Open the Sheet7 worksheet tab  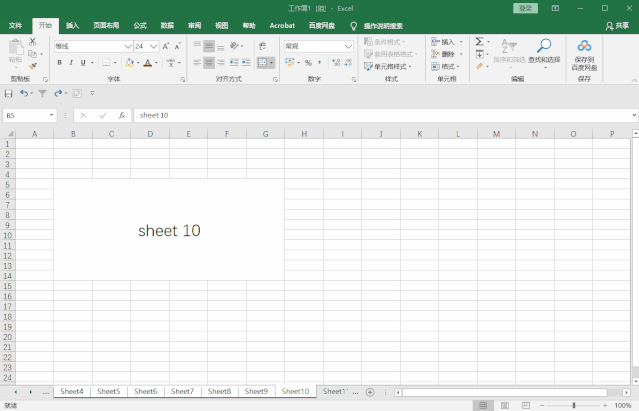pyautogui.click(x=182, y=391)
